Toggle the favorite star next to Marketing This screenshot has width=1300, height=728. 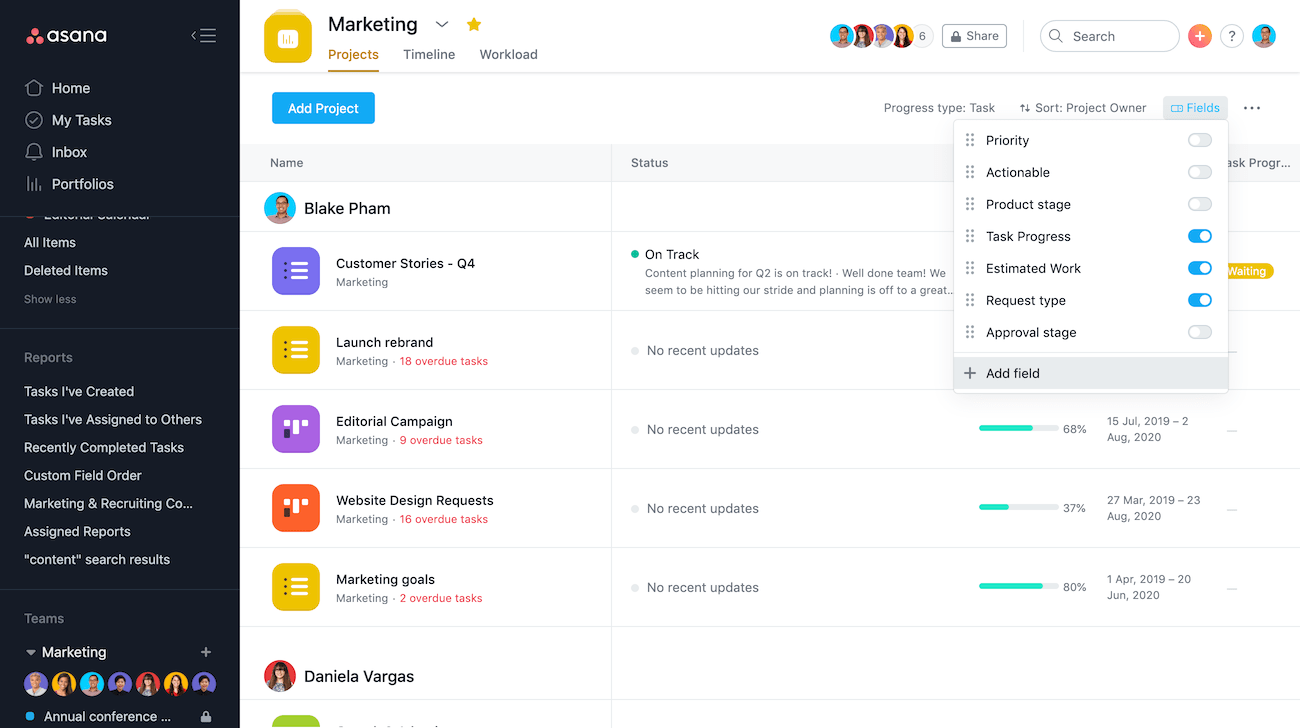(474, 24)
